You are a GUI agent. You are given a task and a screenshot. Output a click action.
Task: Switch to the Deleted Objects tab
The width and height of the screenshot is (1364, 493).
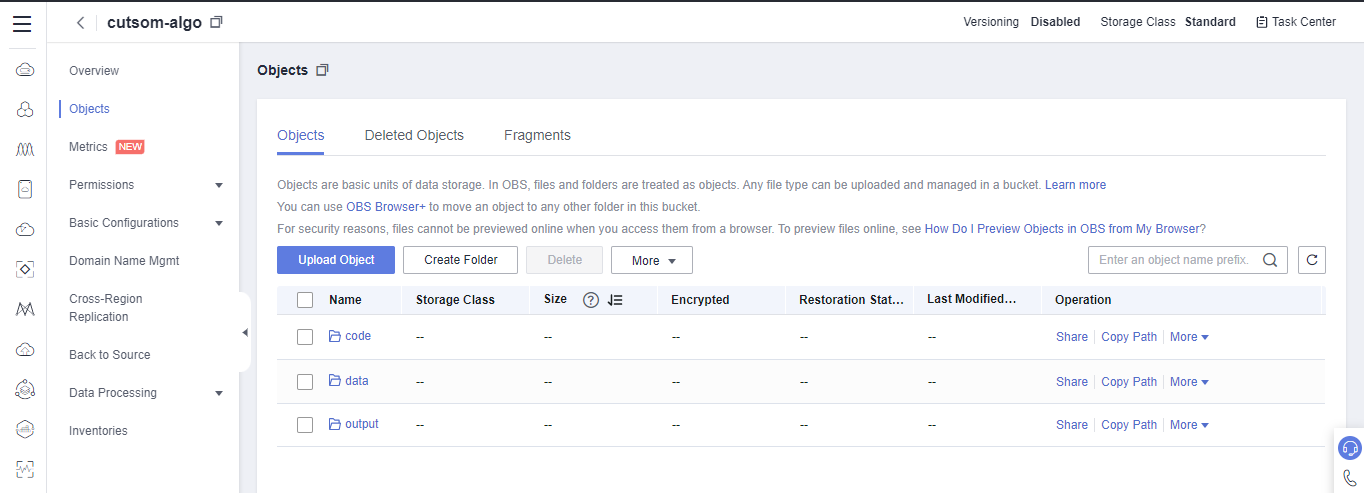point(414,135)
